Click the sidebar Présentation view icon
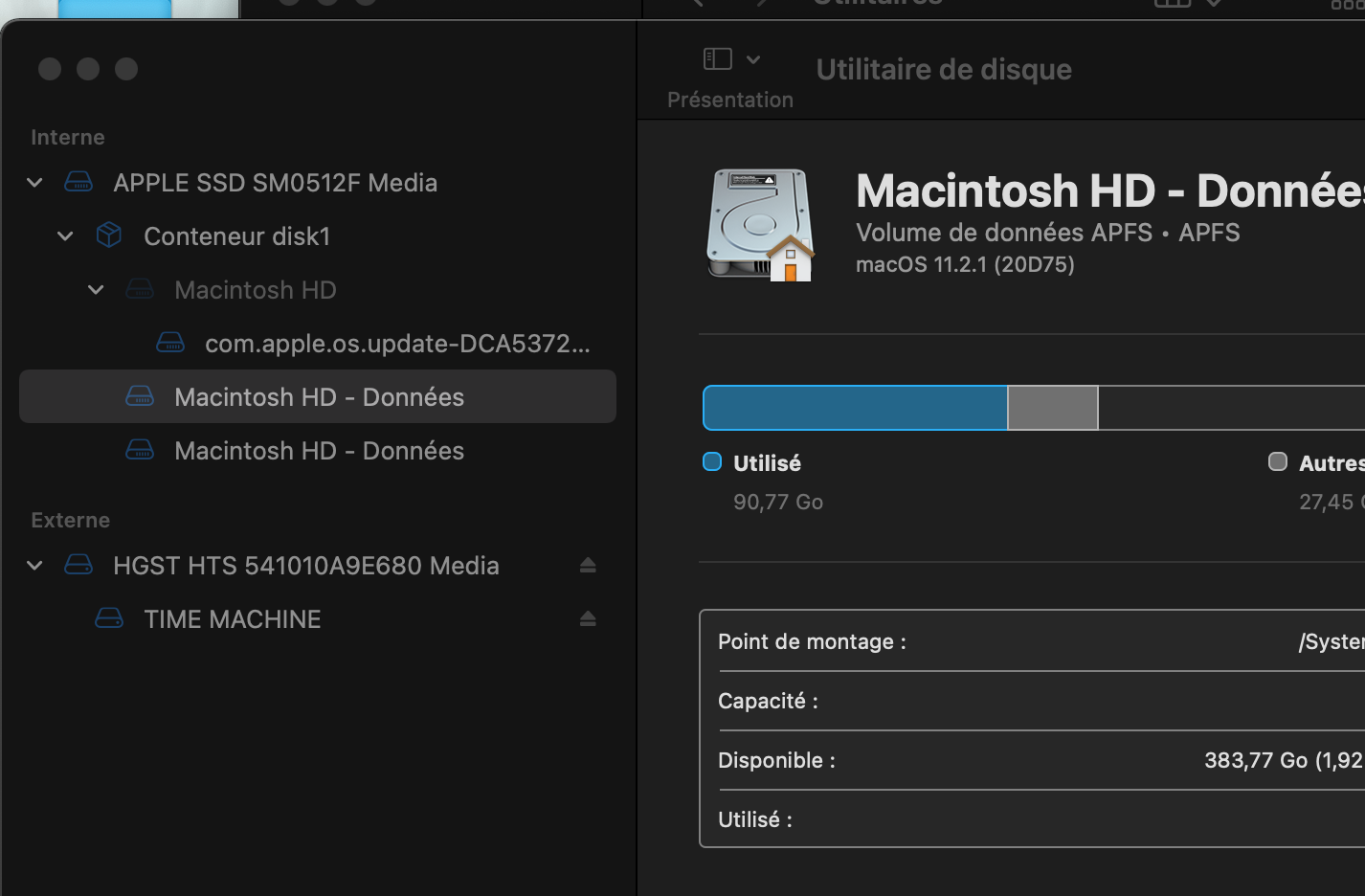The width and height of the screenshot is (1365, 896). pos(718,59)
